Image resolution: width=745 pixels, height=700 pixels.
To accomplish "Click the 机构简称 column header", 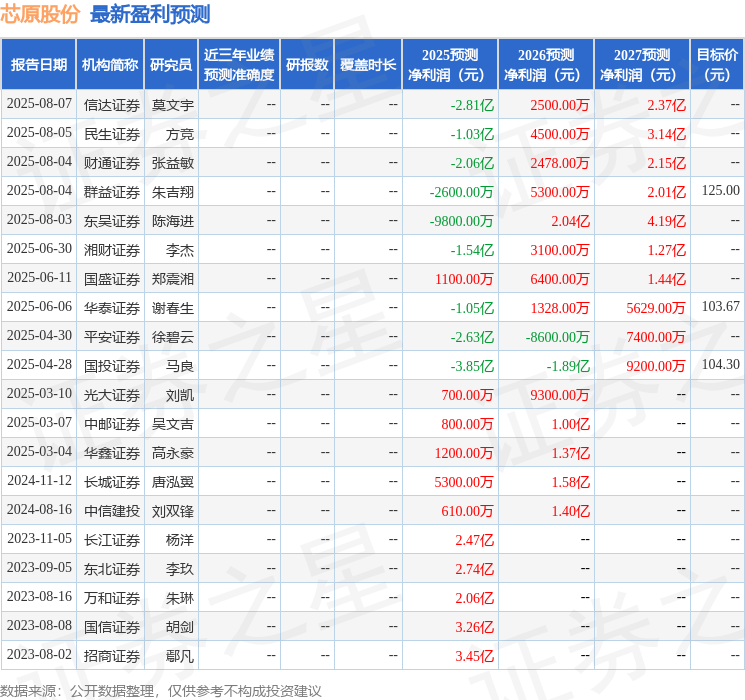I will tap(110, 64).
